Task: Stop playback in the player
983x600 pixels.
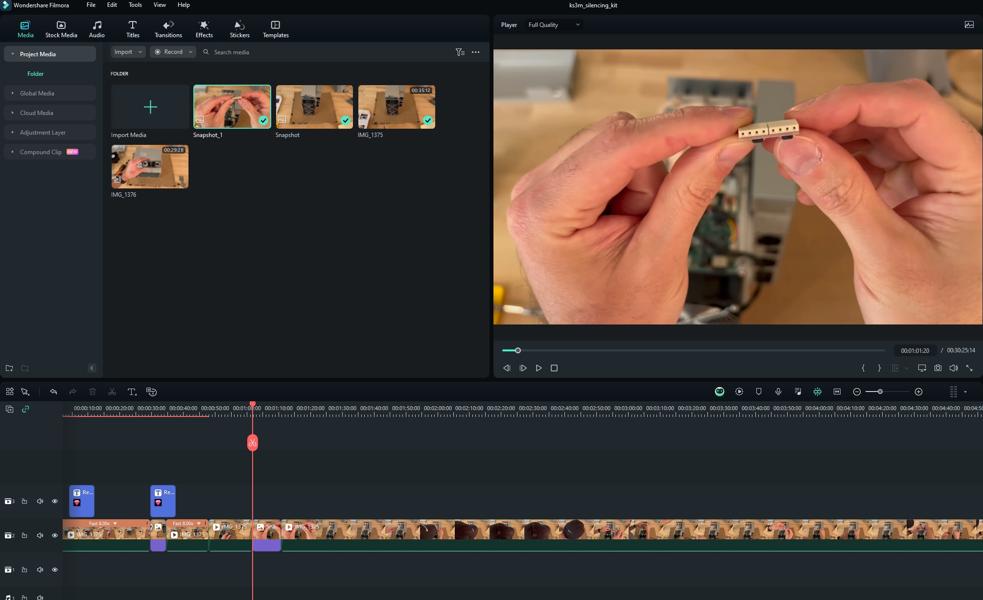Action: coord(554,368)
